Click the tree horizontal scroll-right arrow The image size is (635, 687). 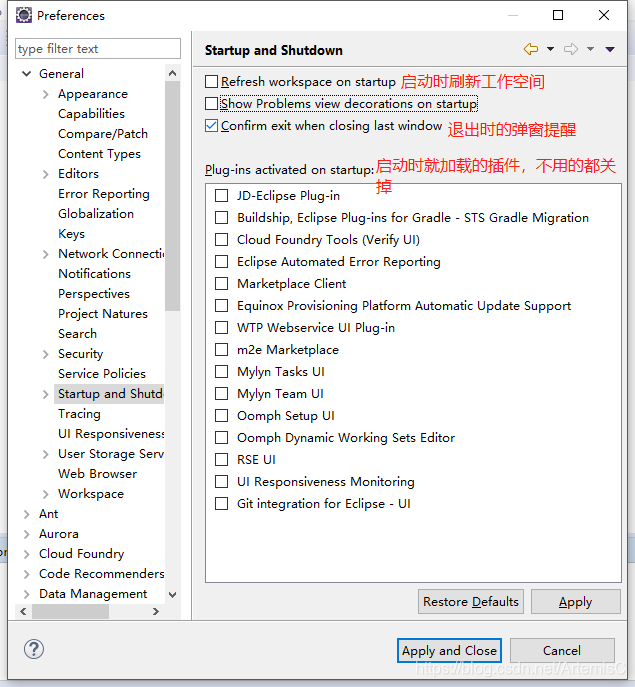[x=156, y=611]
